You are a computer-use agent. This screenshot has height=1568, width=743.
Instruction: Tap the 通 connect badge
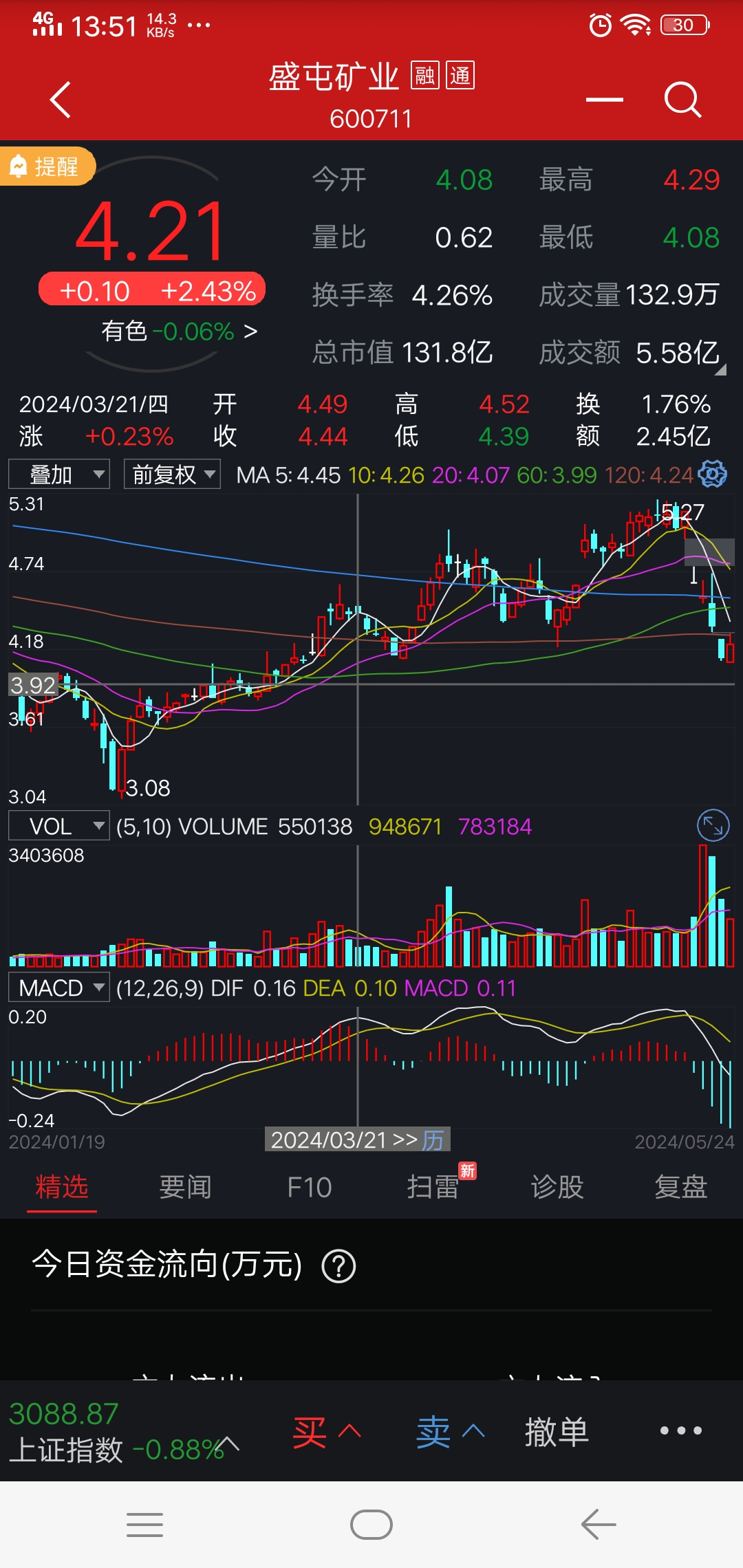460,75
